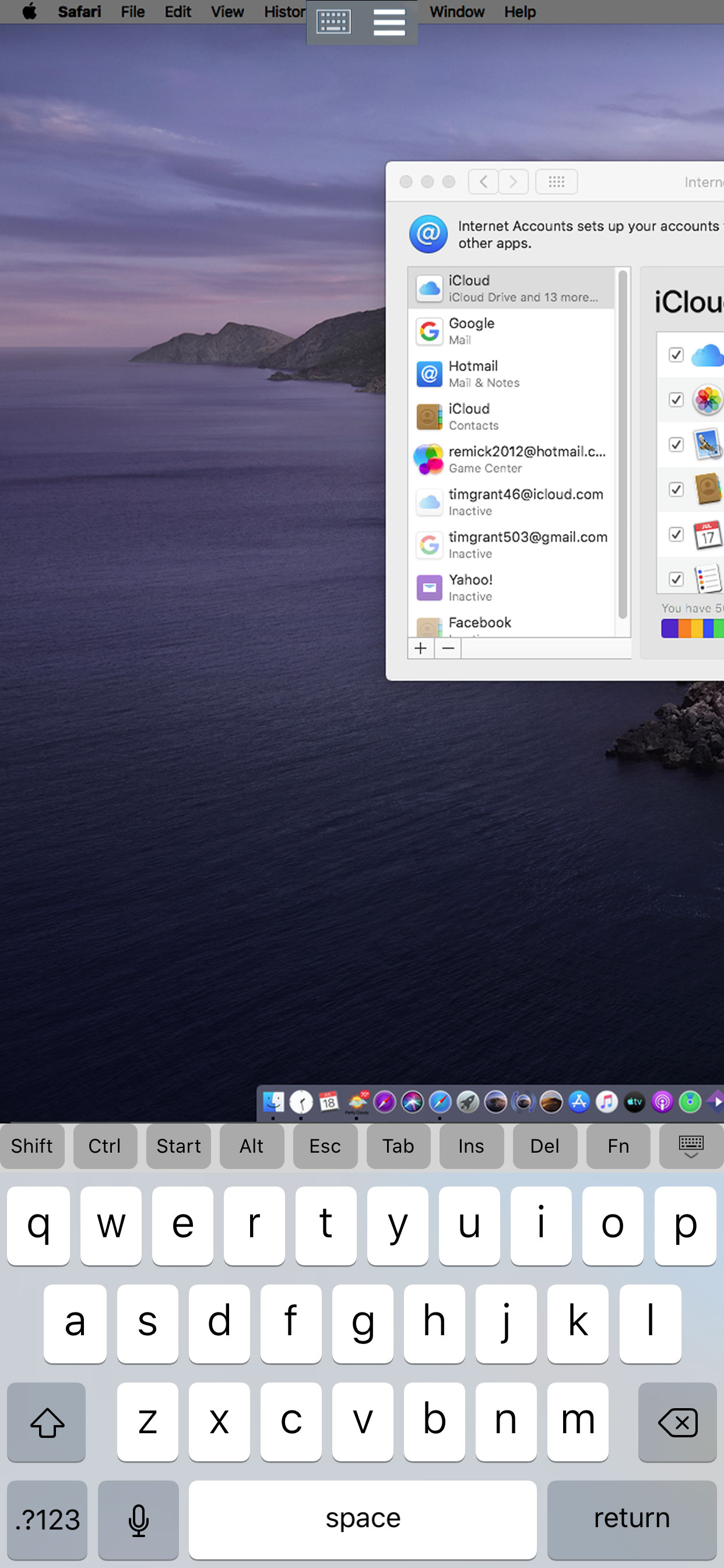Open the hamburger menu at top
The width and height of the screenshot is (724, 1568).
tap(389, 23)
